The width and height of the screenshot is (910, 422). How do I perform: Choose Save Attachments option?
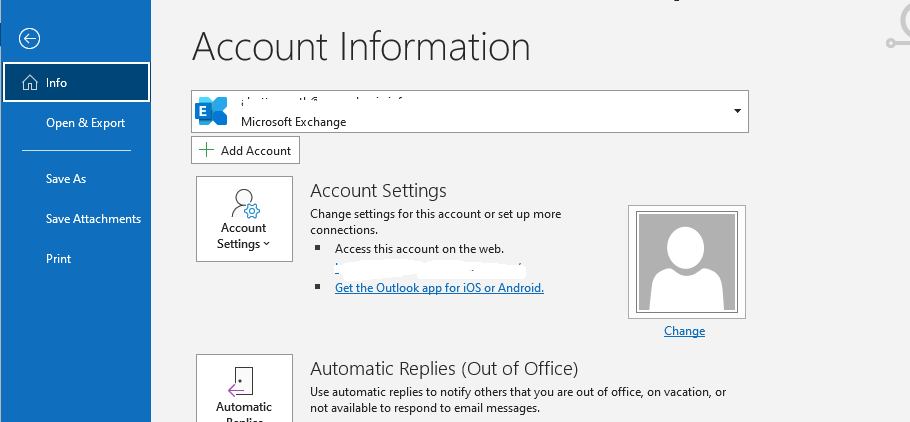tap(93, 219)
